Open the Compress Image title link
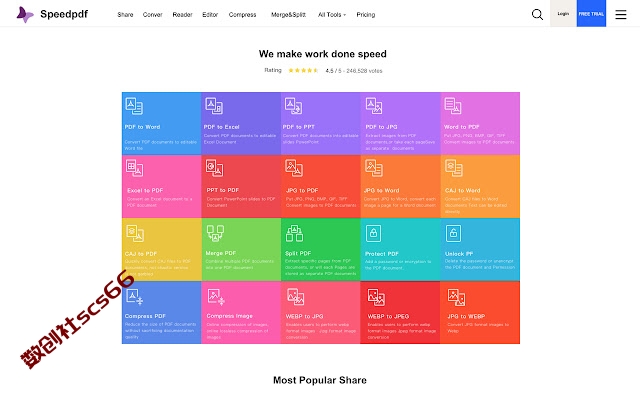 [229, 316]
